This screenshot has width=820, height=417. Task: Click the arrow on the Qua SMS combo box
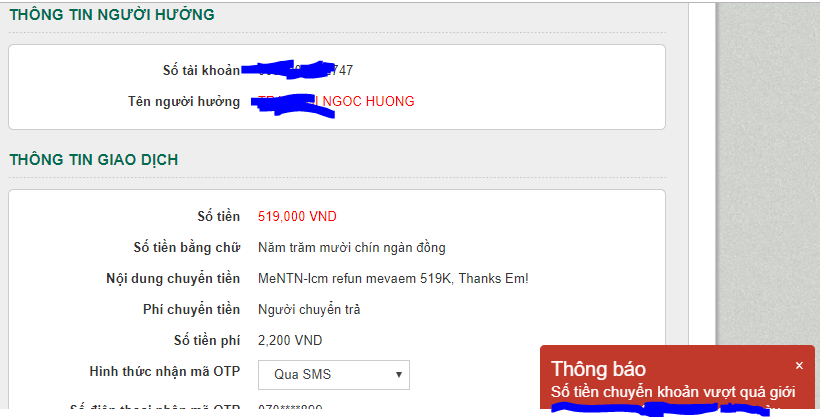coord(398,375)
